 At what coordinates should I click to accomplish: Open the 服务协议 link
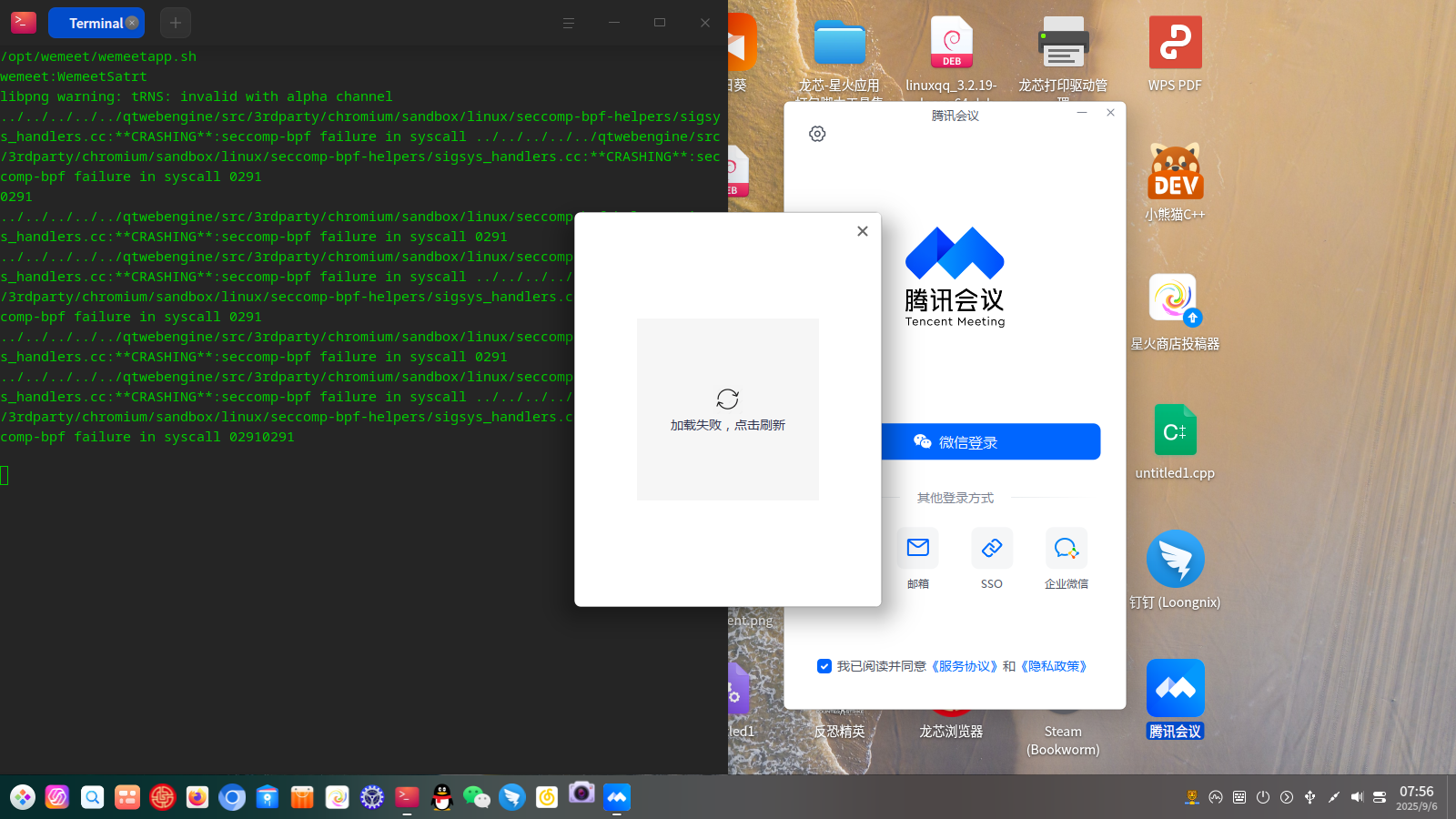pos(964,666)
